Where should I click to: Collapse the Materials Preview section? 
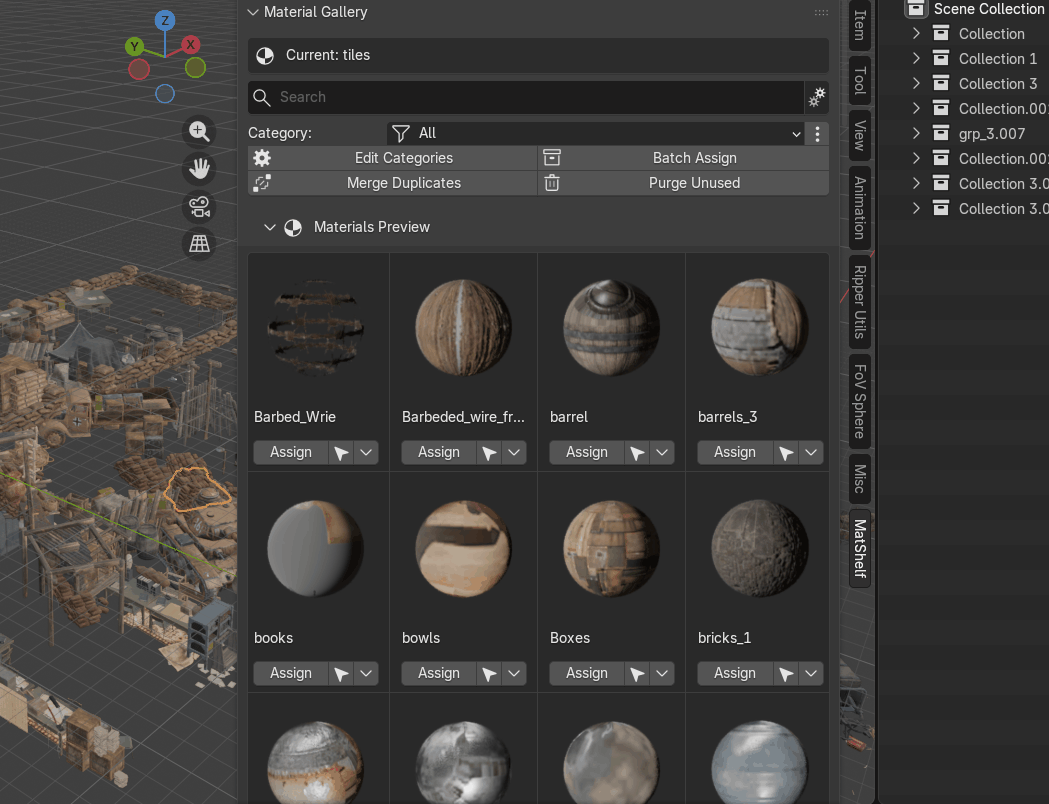pyautogui.click(x=270, y=227)
